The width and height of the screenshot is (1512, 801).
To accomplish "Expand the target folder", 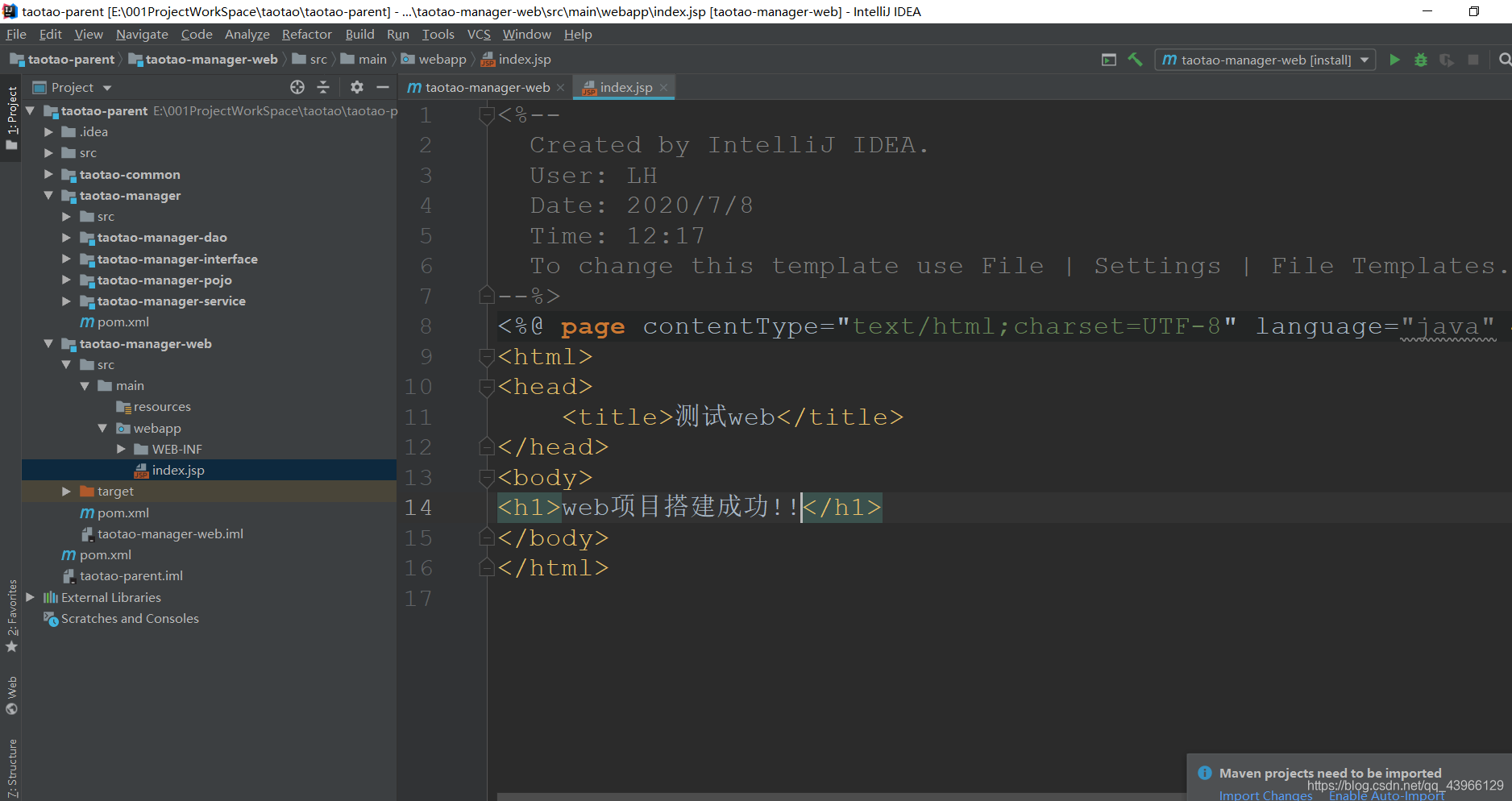I will 66,491.
